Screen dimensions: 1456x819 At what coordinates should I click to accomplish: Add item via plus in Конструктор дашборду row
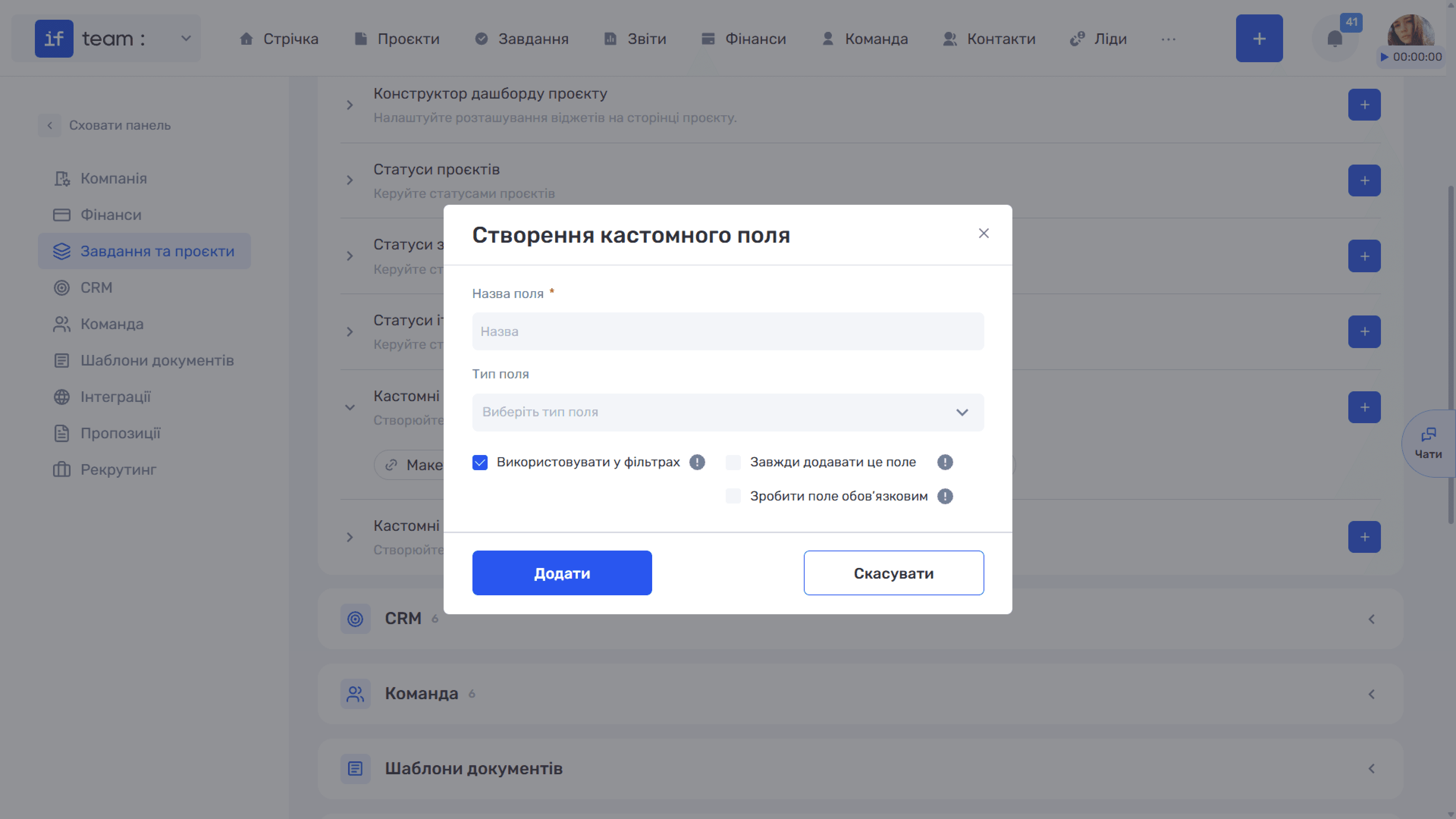tap(1364, 105)
